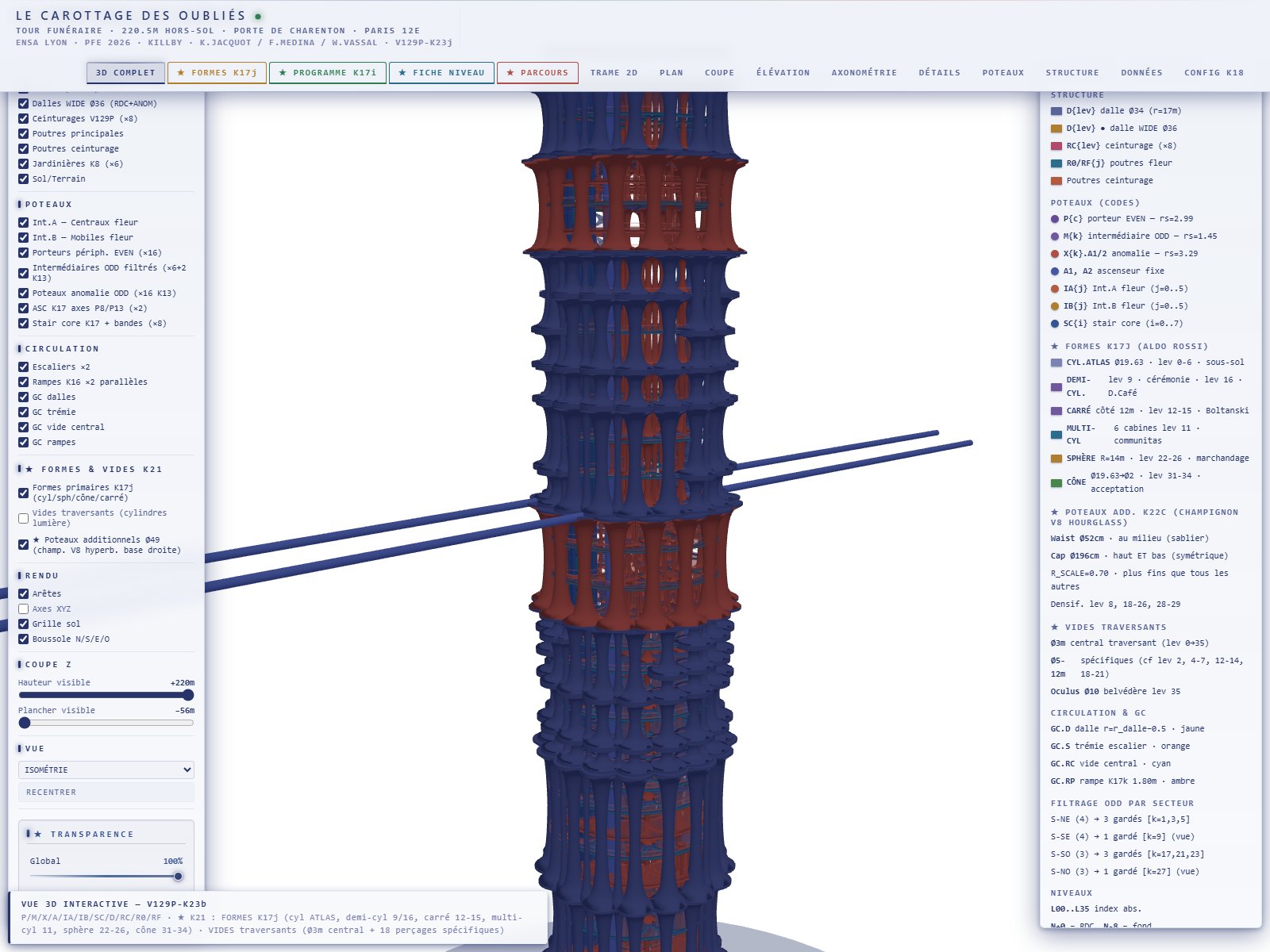Toggle the GC trémie checkbox
1270x952 pixels.
(24, 413)
